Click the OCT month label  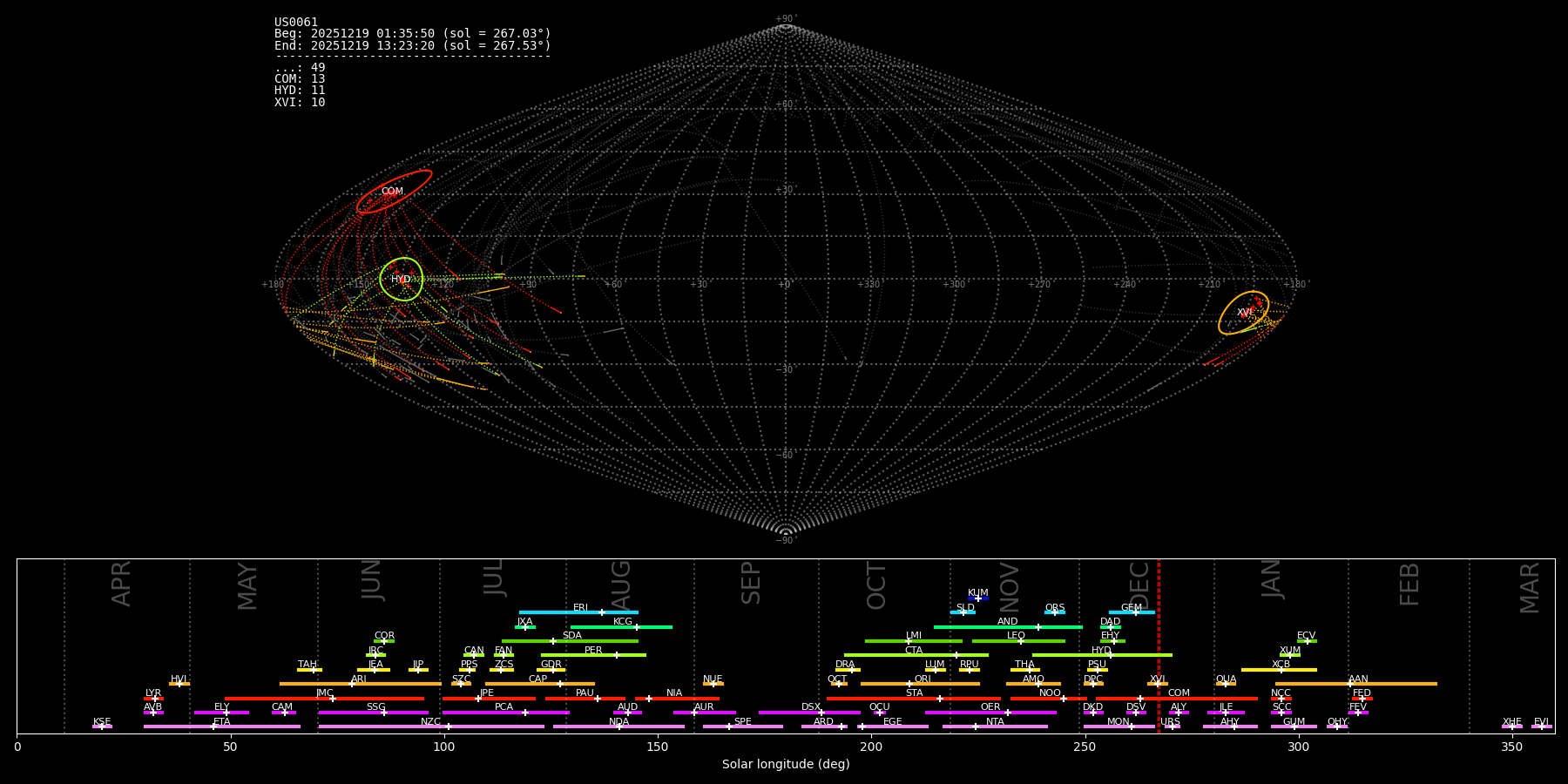[x=876, y=585]
